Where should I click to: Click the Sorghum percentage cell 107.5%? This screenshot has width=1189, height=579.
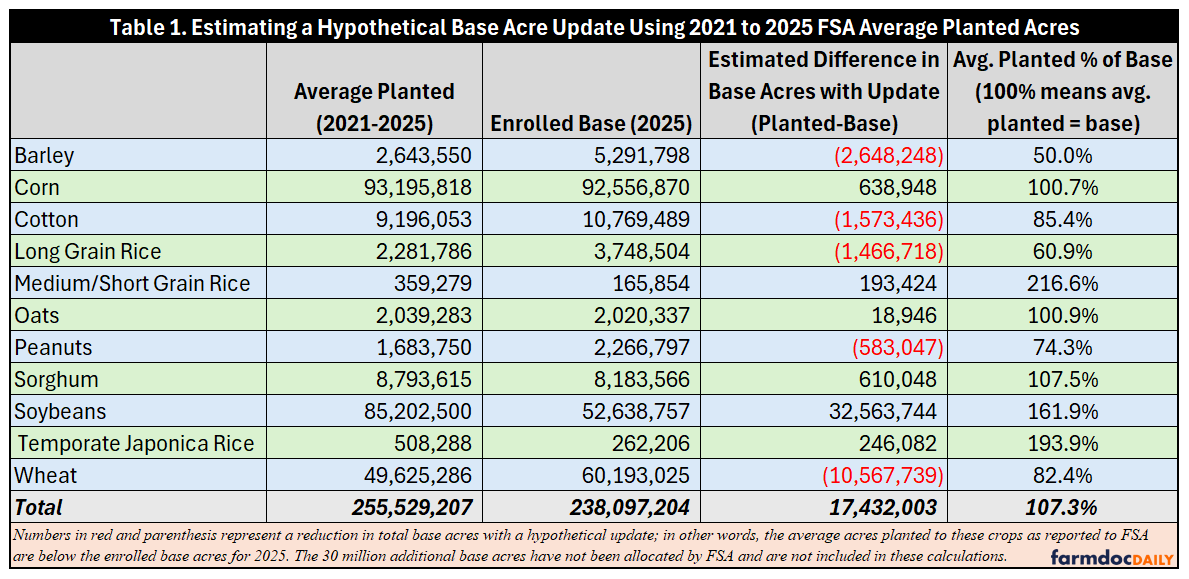tap(1063, 379)
